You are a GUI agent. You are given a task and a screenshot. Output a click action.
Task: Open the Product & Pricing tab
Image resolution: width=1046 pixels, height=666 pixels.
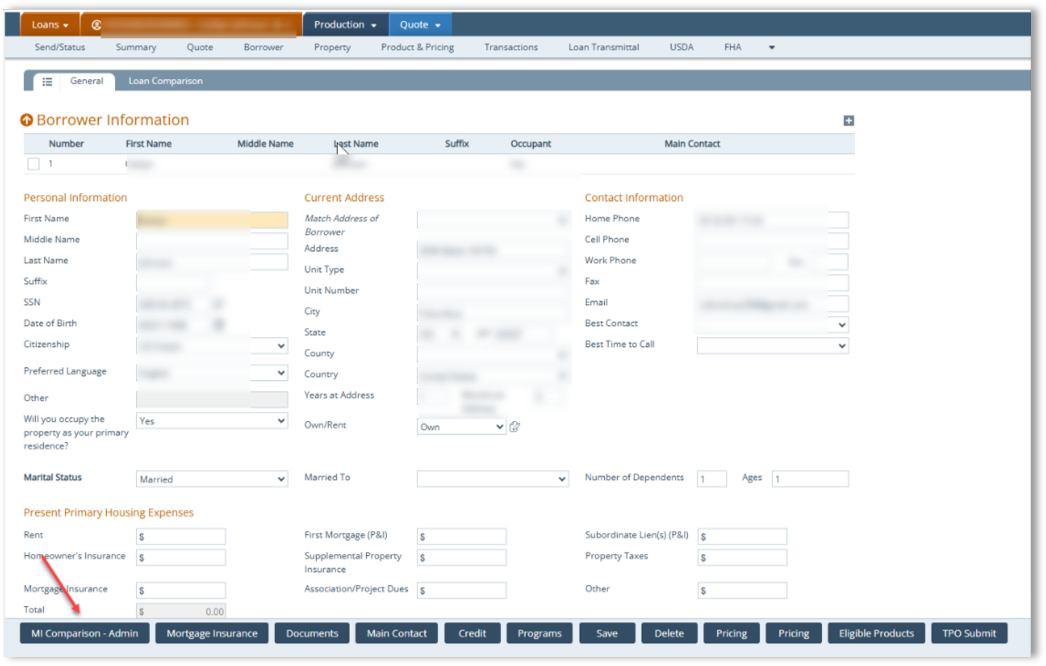(x=418, y=47)
